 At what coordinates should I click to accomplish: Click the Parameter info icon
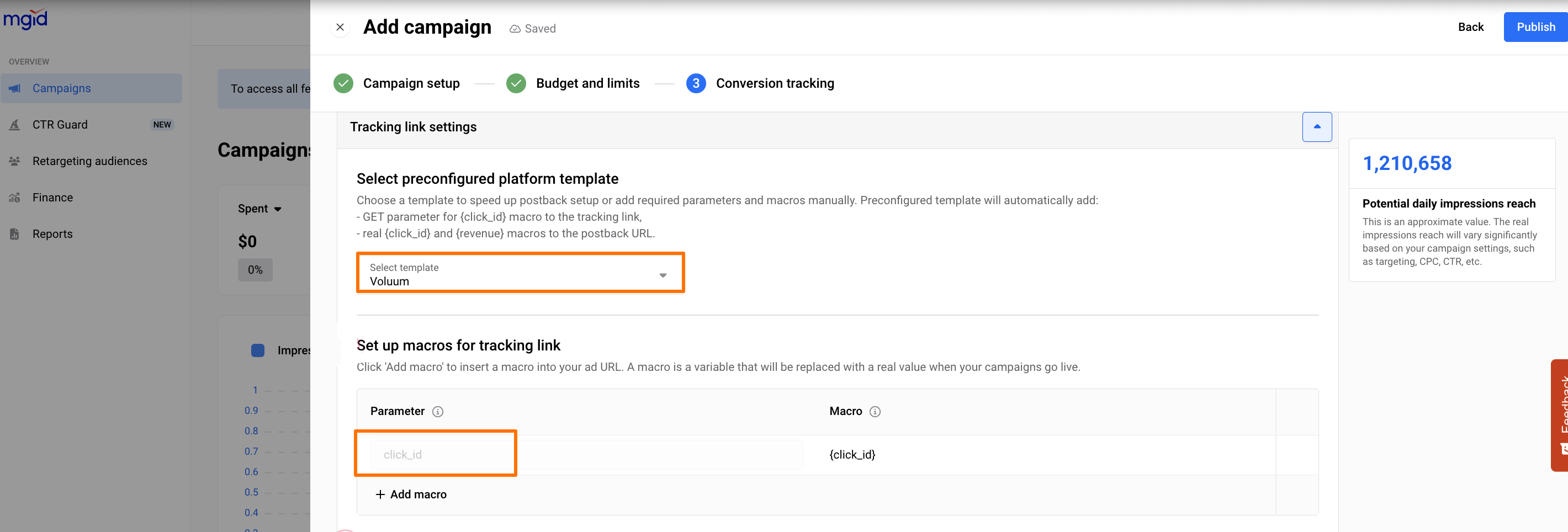[x=438, y=412]
